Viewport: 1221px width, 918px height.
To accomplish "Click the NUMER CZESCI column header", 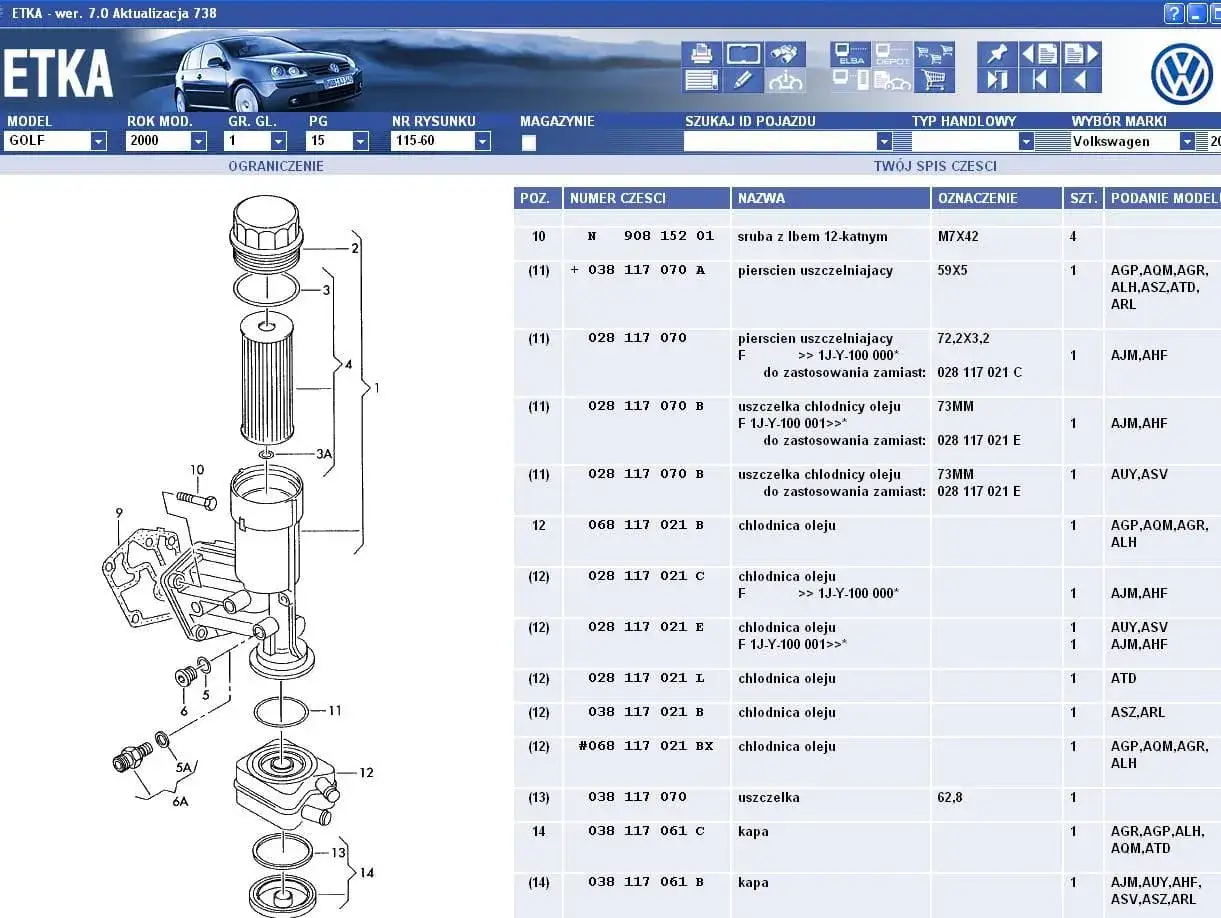I will pyautogui.click(x=647, y=198).
